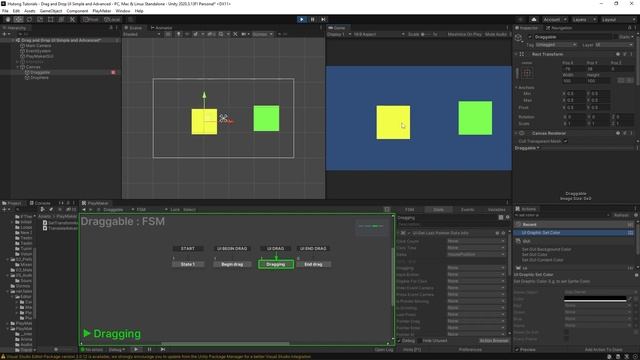Open the Cloud services icon
This screenshot has width=640, height=360.
(533, 19)
